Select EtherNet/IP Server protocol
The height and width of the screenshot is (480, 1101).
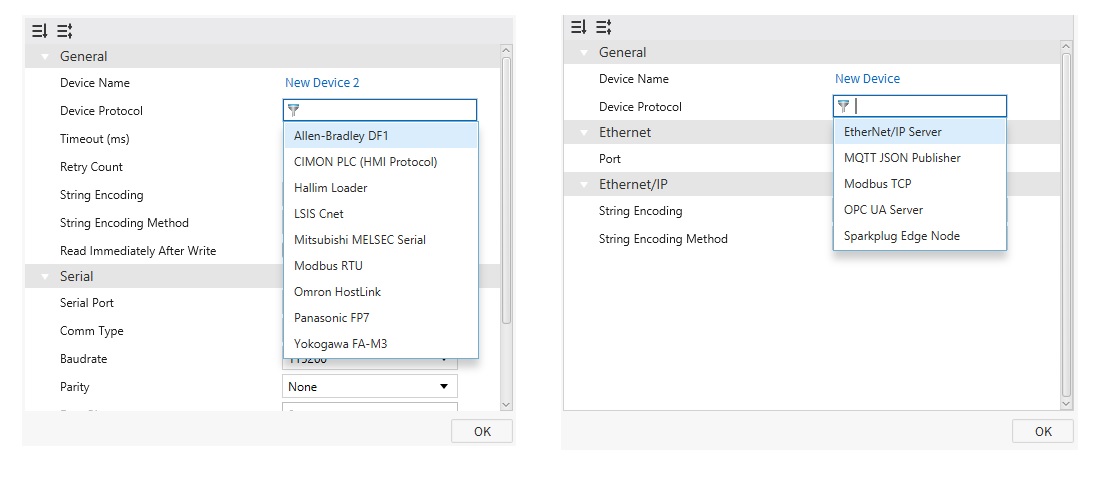pos(920,131)
